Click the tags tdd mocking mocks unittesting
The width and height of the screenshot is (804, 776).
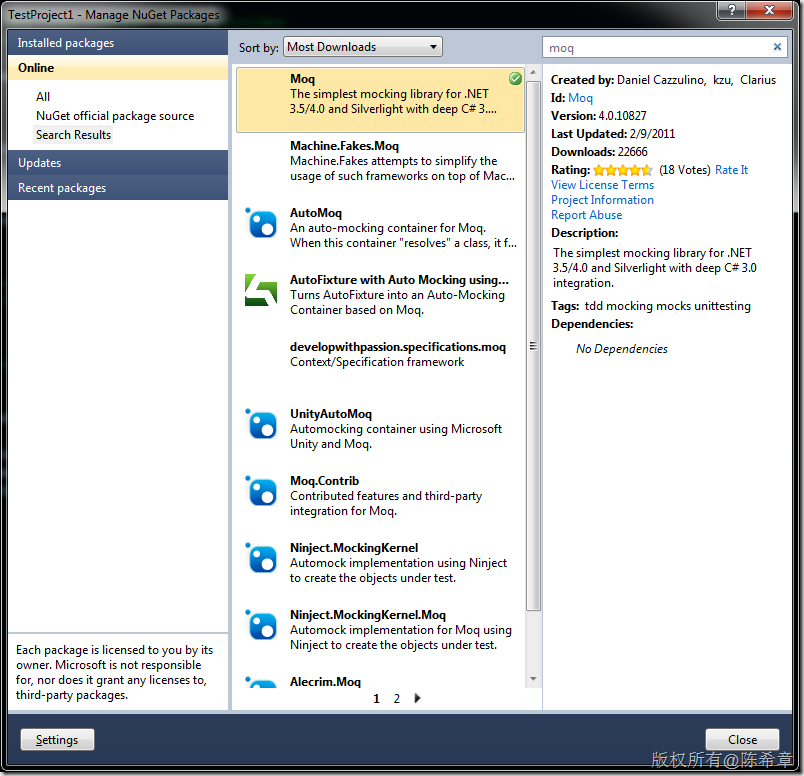[667, 306]
